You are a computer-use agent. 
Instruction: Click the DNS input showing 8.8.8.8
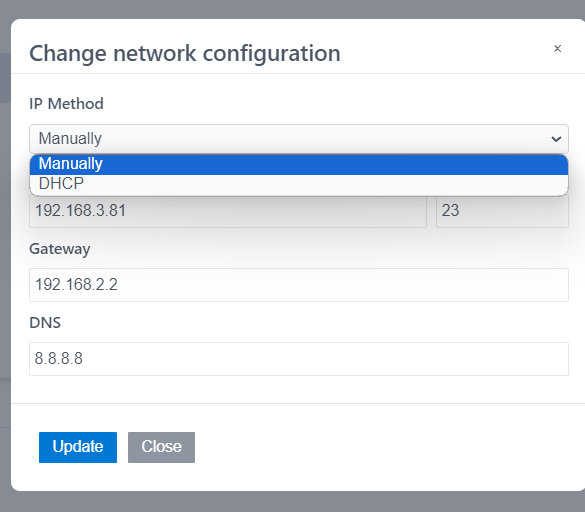point(299,359)
